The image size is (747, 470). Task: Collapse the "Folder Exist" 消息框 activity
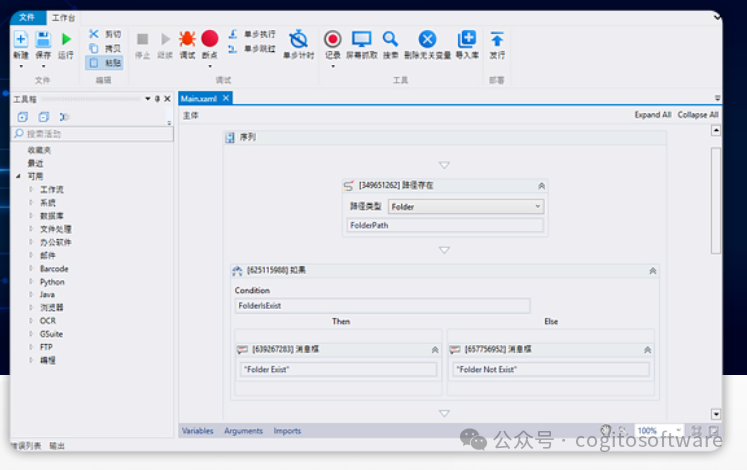(x=435, y=350)
